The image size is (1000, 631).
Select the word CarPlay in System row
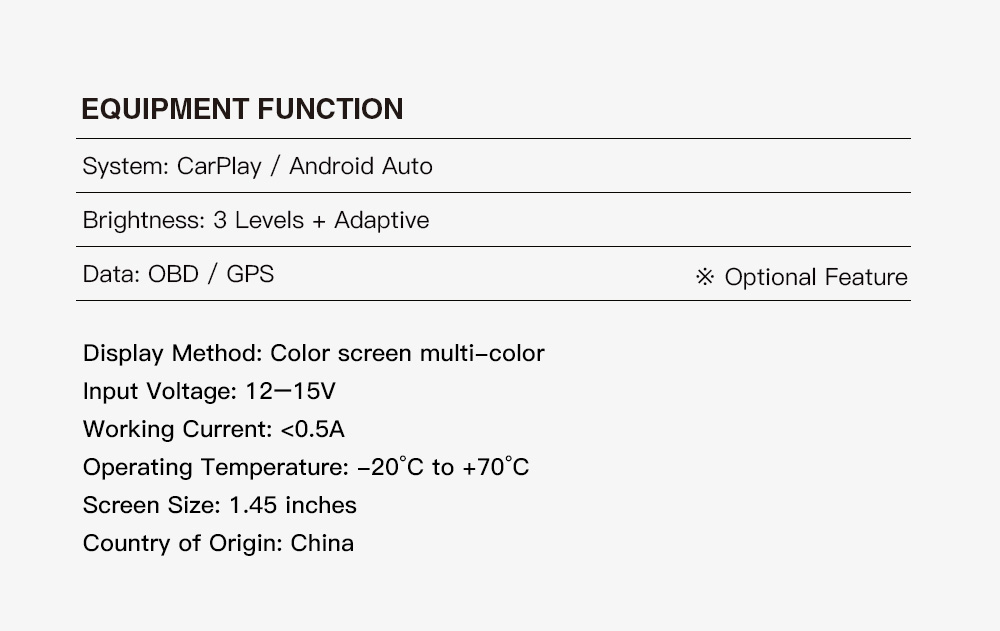point(219,166)
